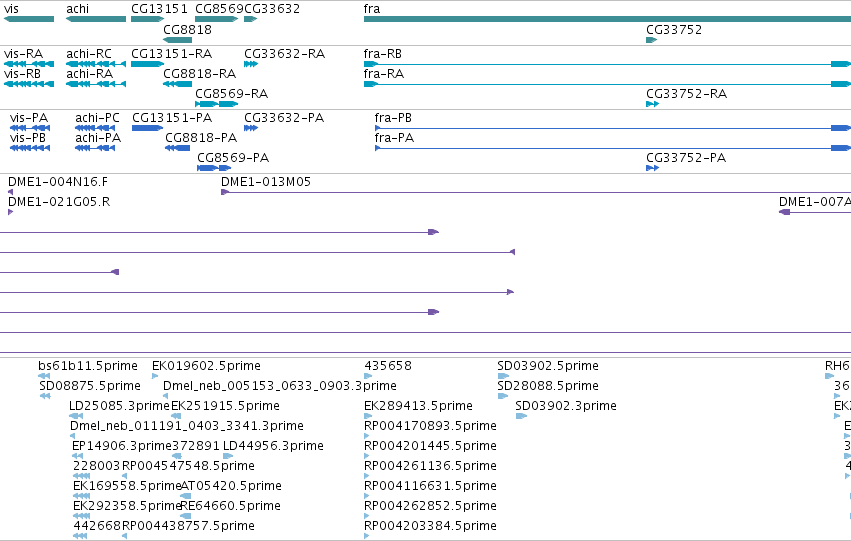Screen dimensions: 851x541
Task: Click the achi-RA transcript label
Action: coord(90,74)
